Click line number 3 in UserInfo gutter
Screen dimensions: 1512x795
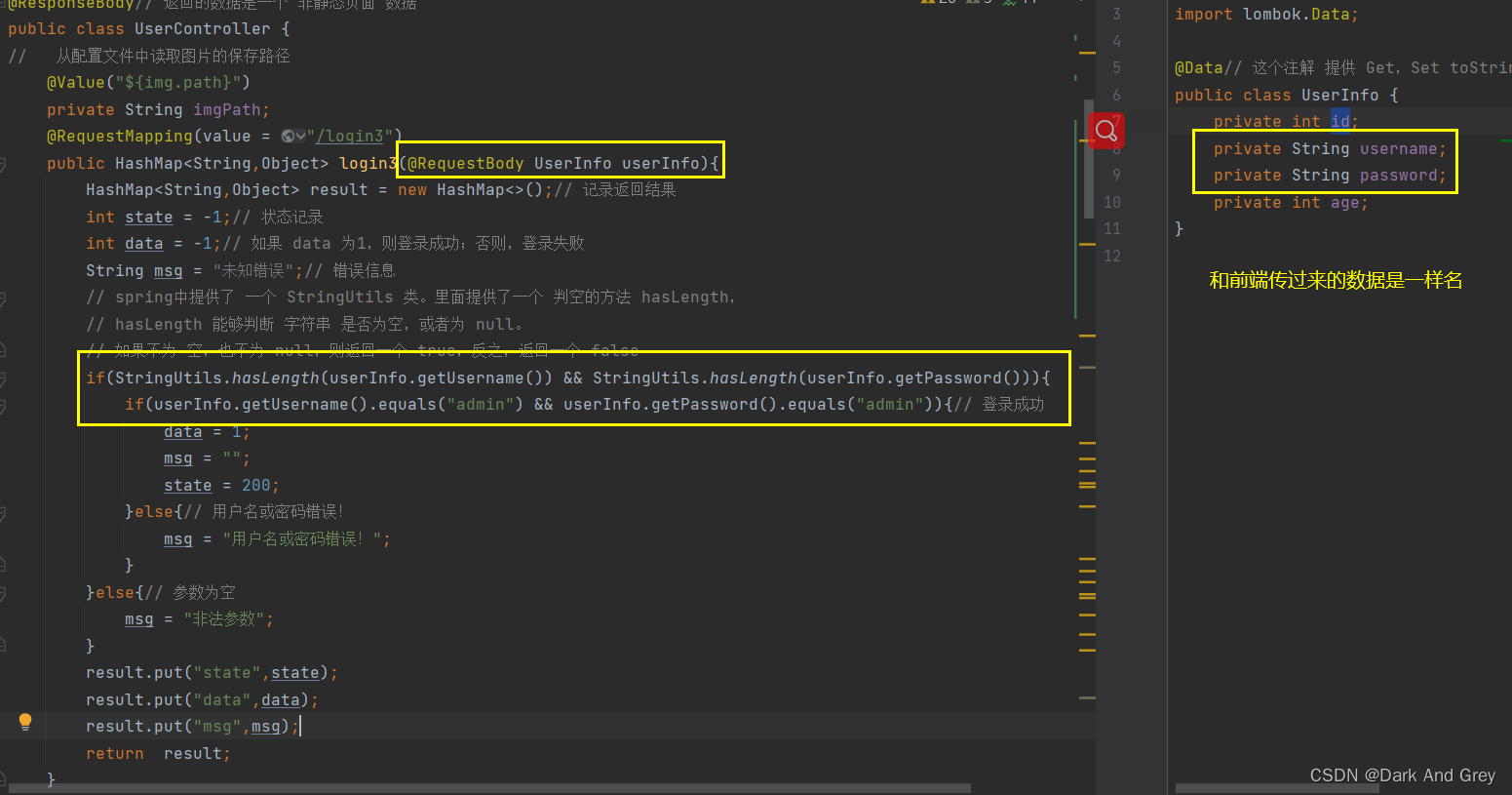click(x=1116, y=15)
